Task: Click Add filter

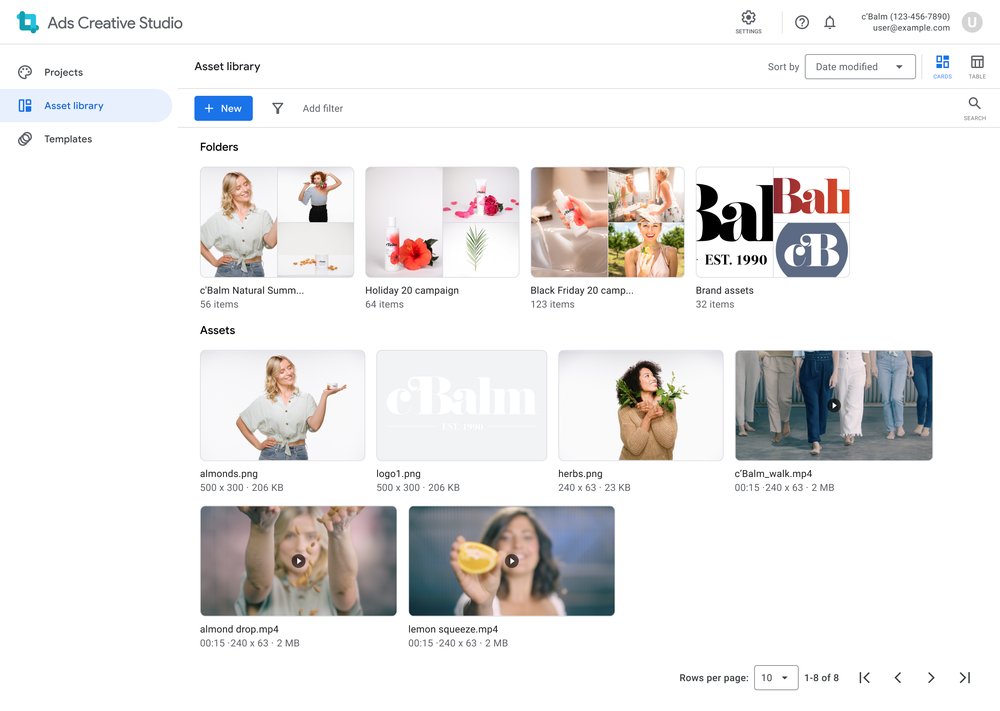Action: (x=323, y=108)
